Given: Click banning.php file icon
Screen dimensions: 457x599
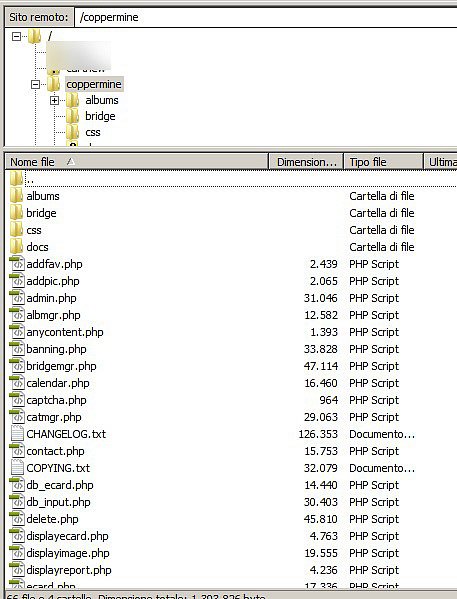Looking at the screenshot, I should [17, 349].
